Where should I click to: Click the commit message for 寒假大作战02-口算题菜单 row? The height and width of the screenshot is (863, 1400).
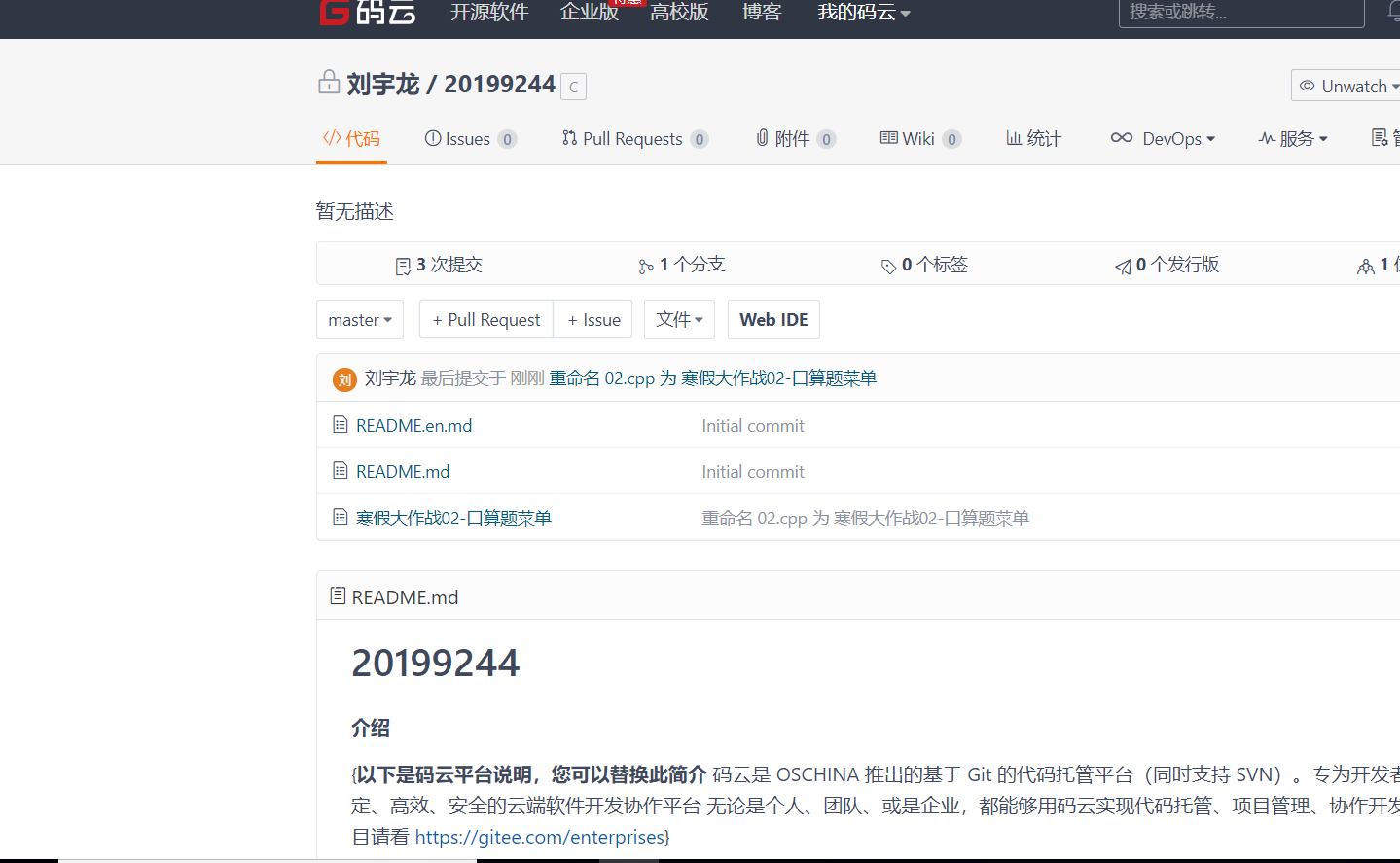click(866, 518)
